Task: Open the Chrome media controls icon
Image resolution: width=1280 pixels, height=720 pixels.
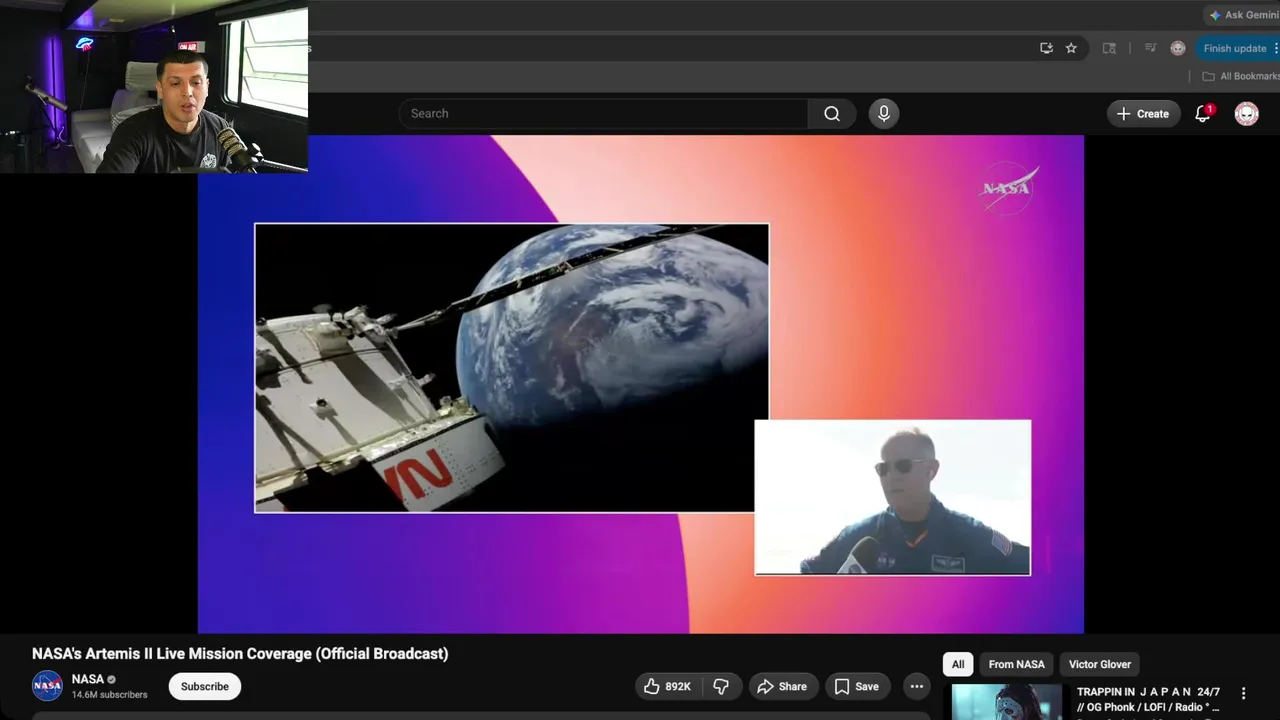Action: pyautogui.click(x=1150, y=48)
